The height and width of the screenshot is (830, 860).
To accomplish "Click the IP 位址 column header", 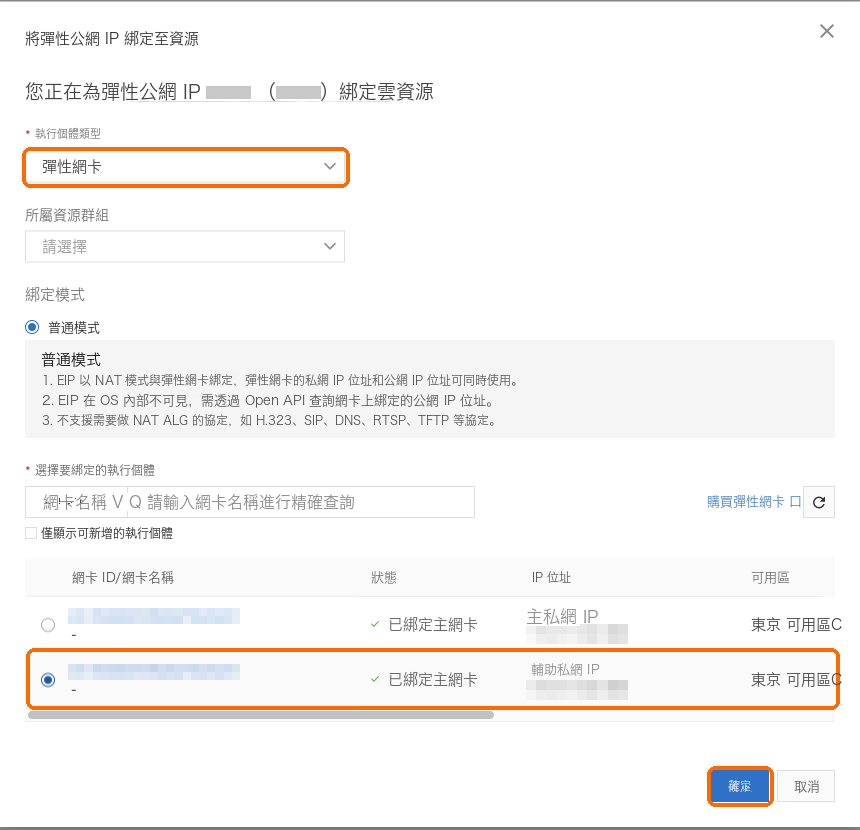I will (x=551, y=578).
